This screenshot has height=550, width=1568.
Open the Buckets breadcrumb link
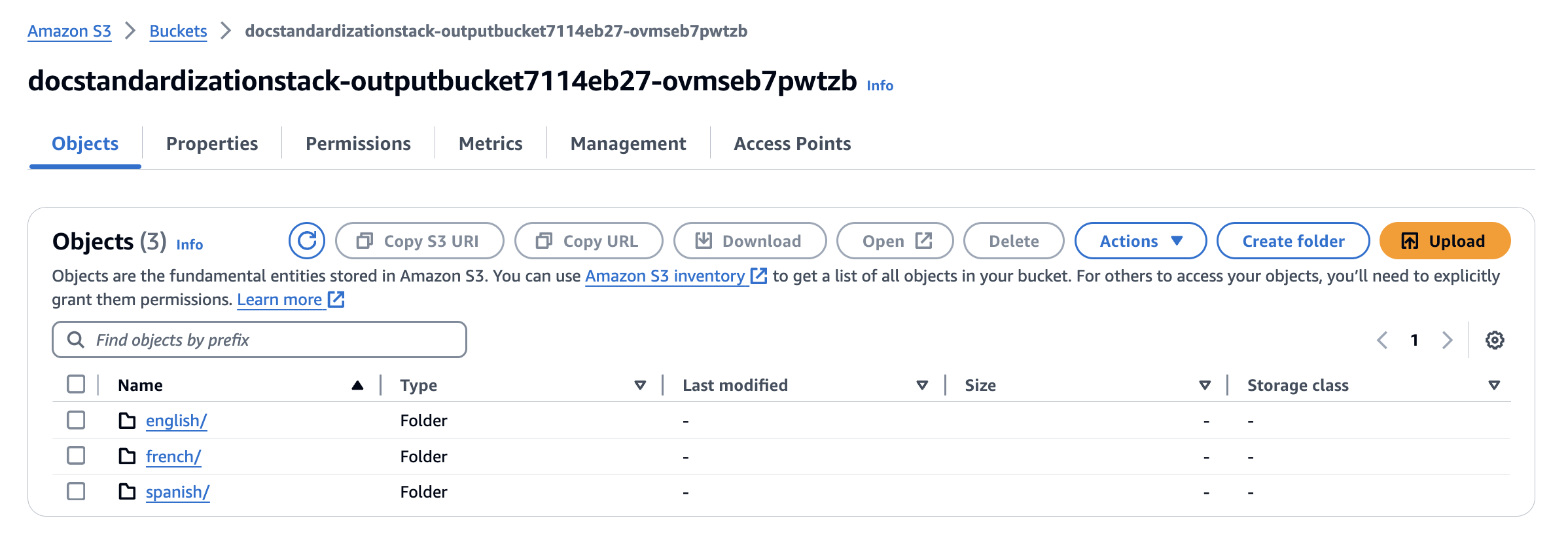click(177, 31)
